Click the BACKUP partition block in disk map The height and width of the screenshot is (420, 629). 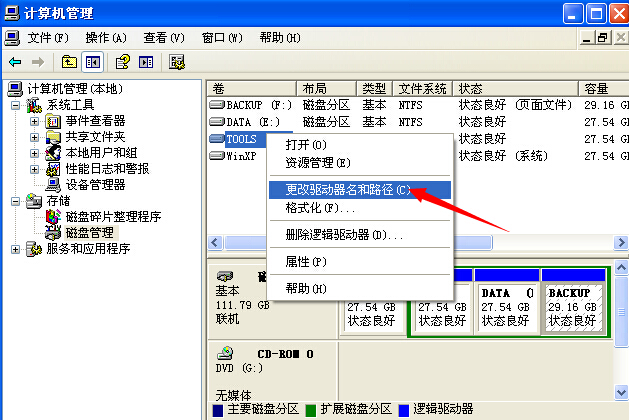(x=574, y=307)
